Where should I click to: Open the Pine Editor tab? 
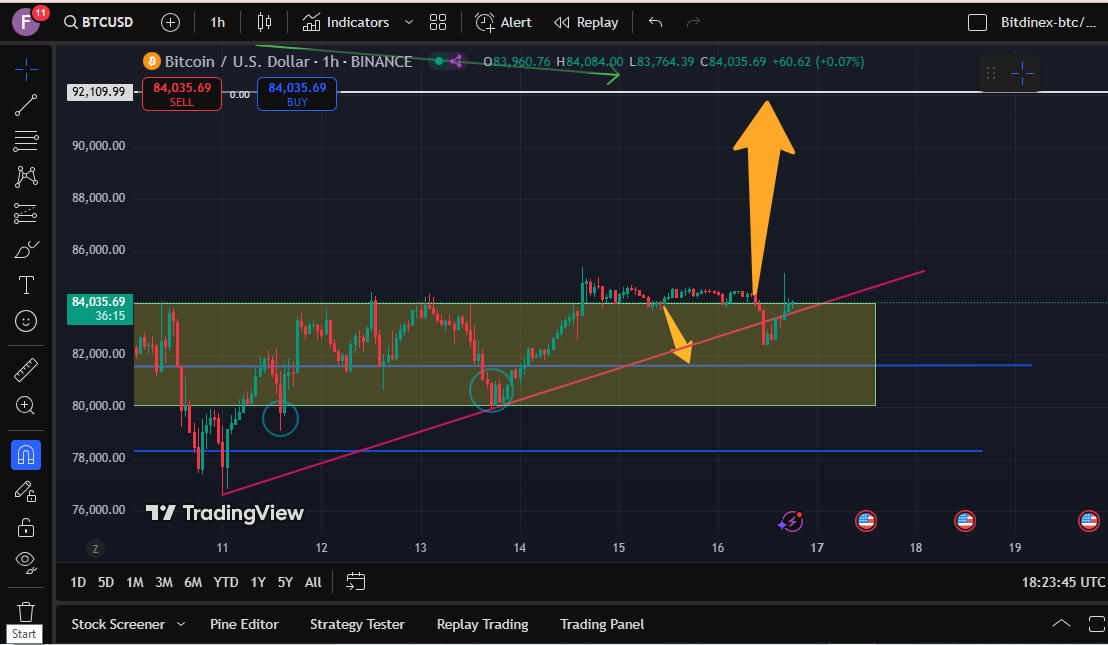244,625
